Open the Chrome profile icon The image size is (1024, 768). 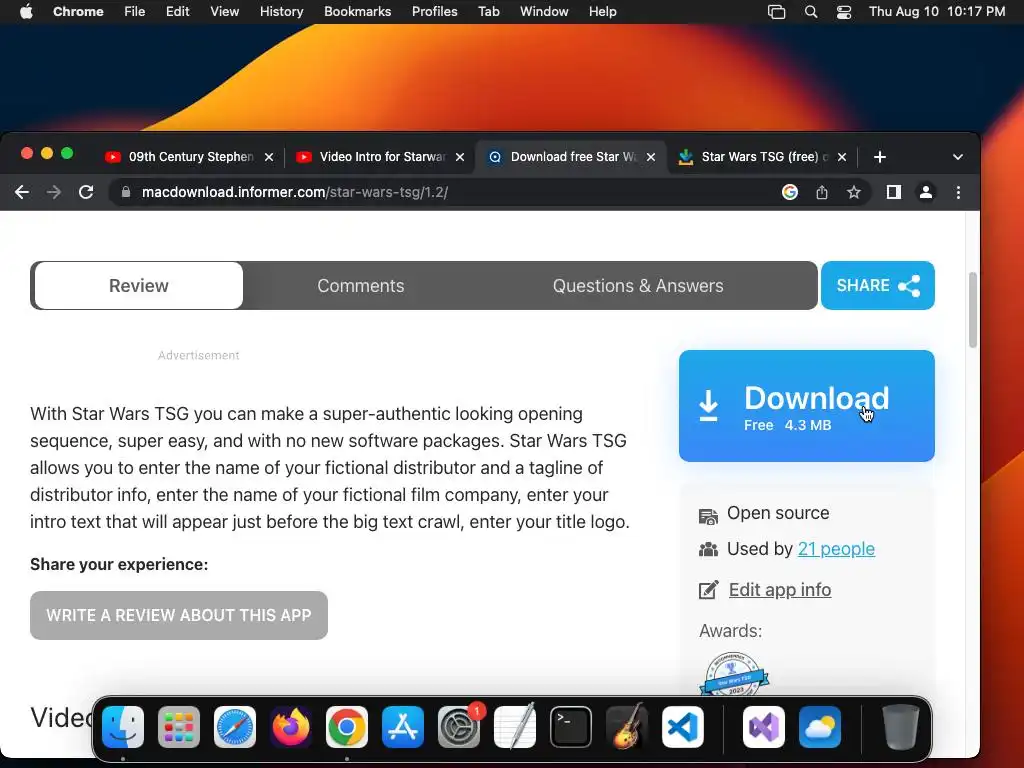(926, 192)
